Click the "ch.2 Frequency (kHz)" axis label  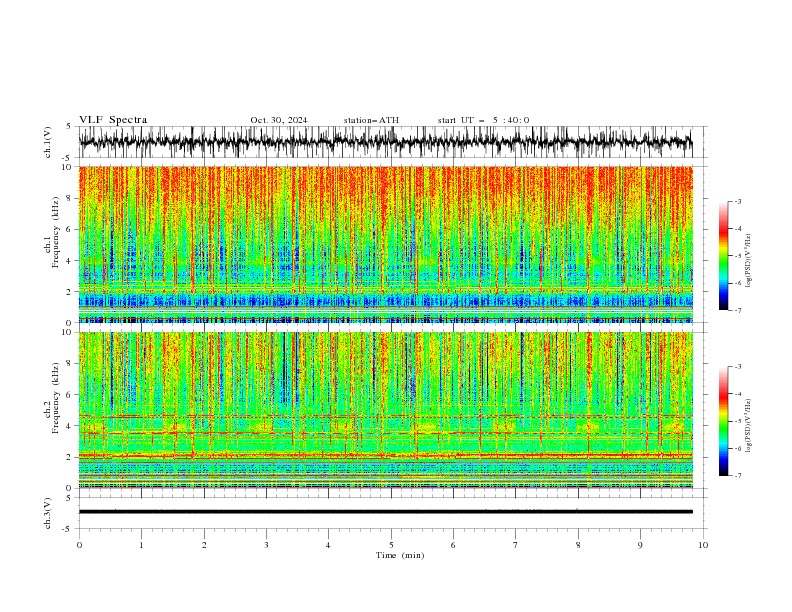coord(52,398)
